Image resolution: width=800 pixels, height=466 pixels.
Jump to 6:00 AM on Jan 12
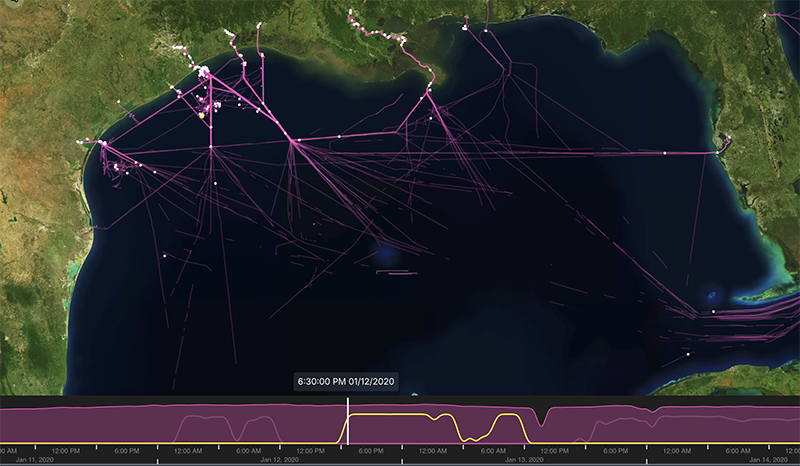point(248,451)
